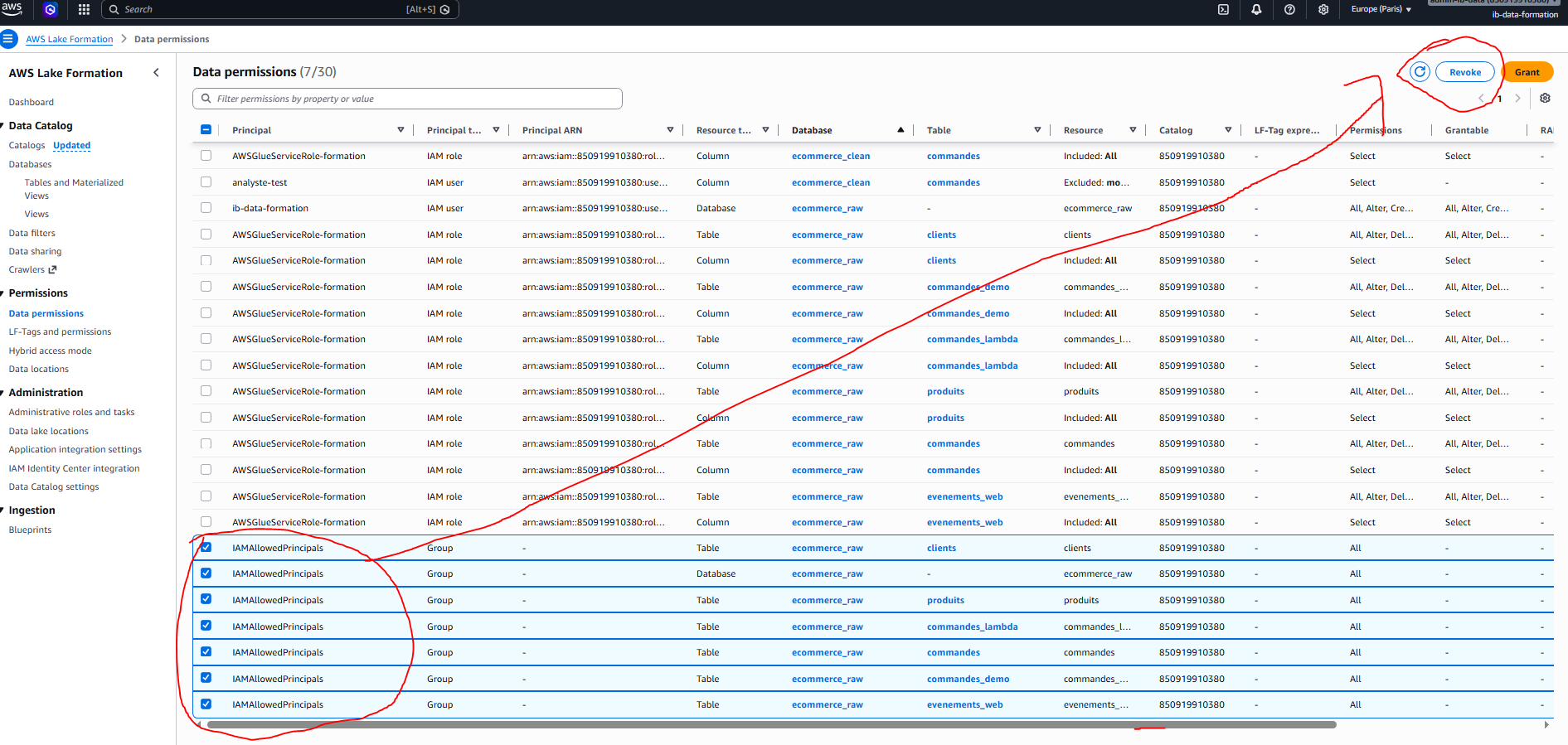Open the Table column sort dropdown
The height and width of the screenshot is (745, 1568).
pos(1037,130)
